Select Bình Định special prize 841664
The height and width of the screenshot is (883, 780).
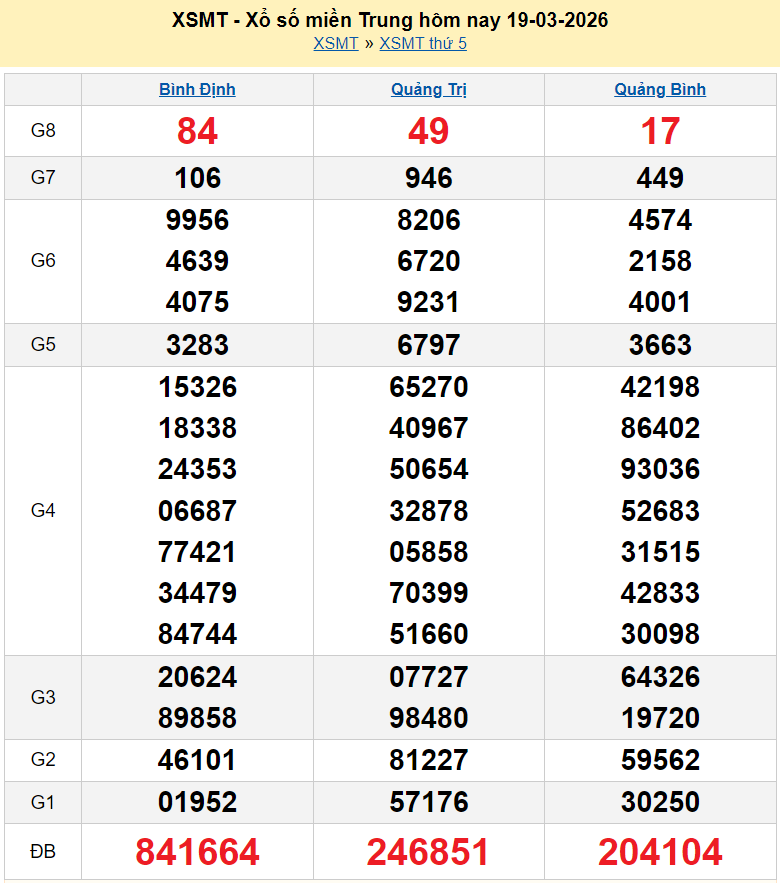coord(197,852)
